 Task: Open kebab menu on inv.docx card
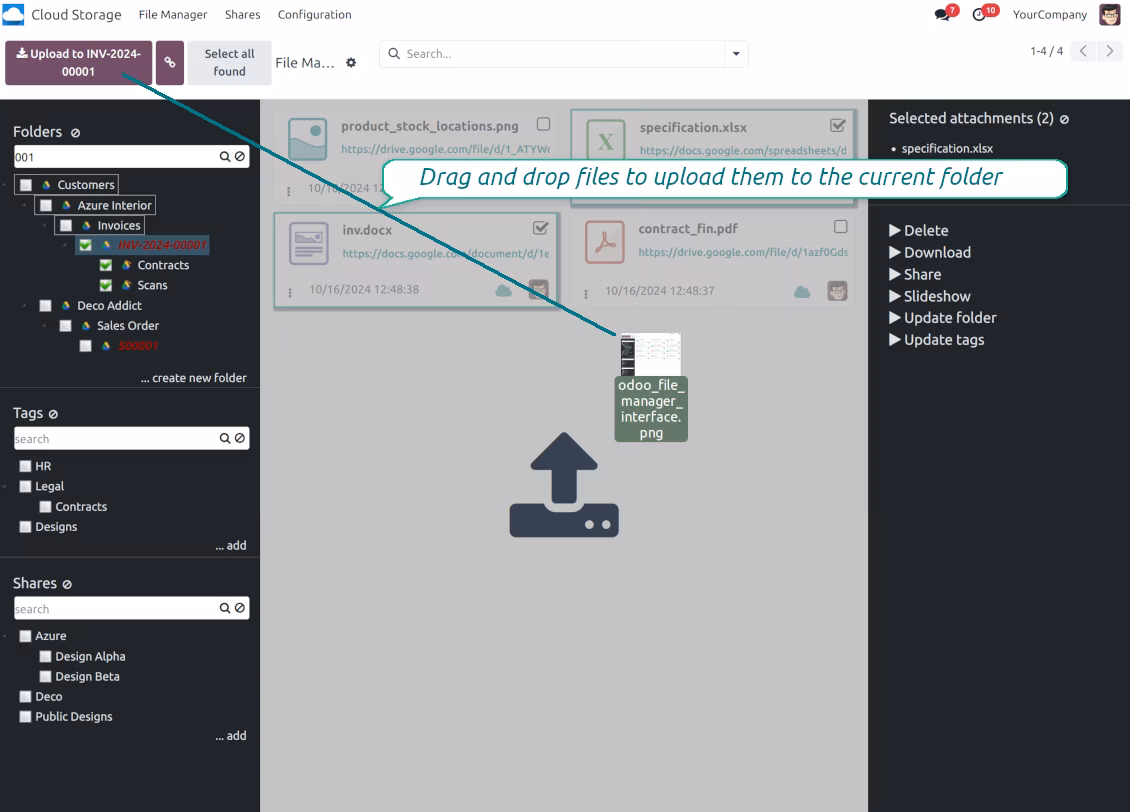tap(290, 293)
